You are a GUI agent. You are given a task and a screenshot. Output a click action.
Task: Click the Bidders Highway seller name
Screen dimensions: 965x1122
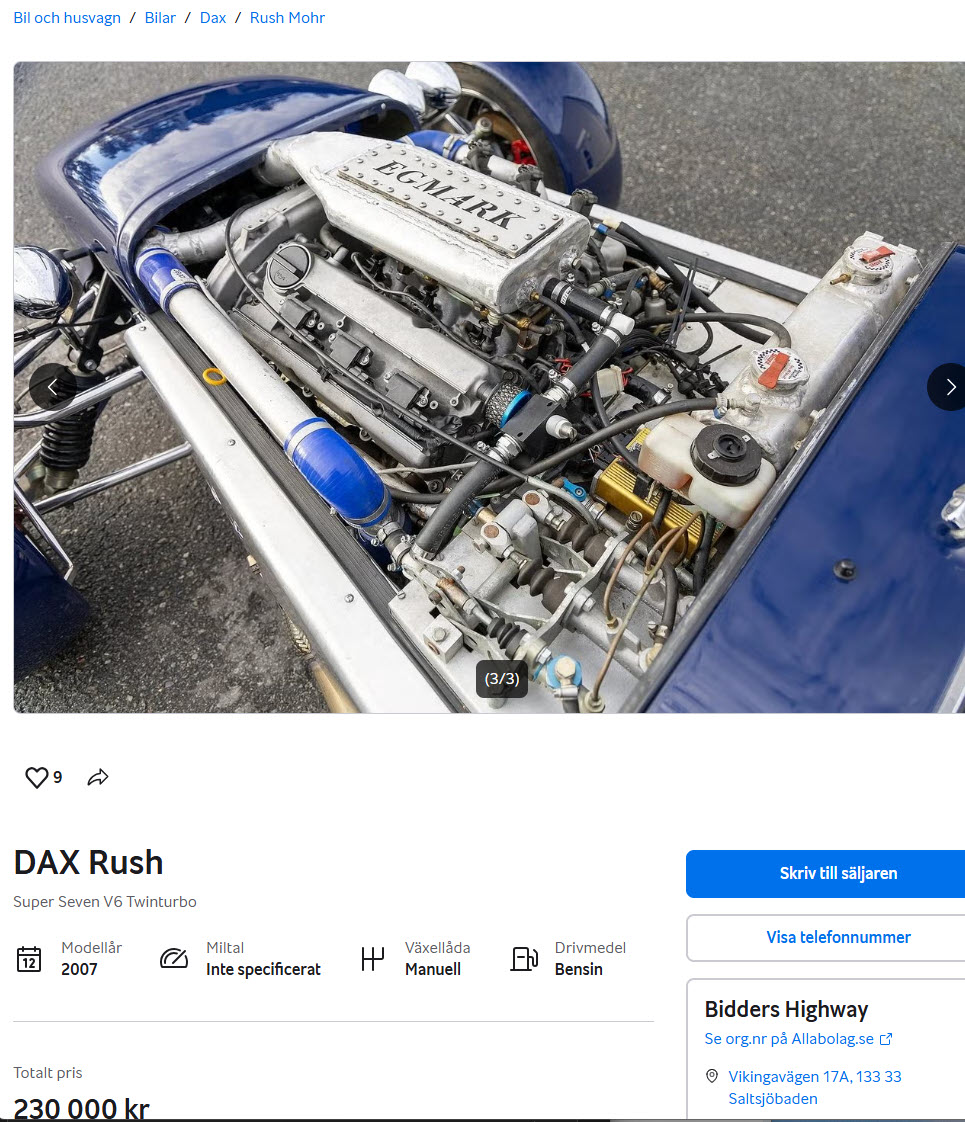click(786, 1009)
